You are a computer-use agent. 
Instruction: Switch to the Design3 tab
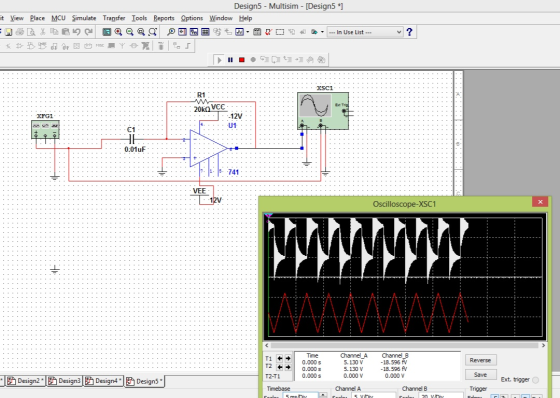65,381
